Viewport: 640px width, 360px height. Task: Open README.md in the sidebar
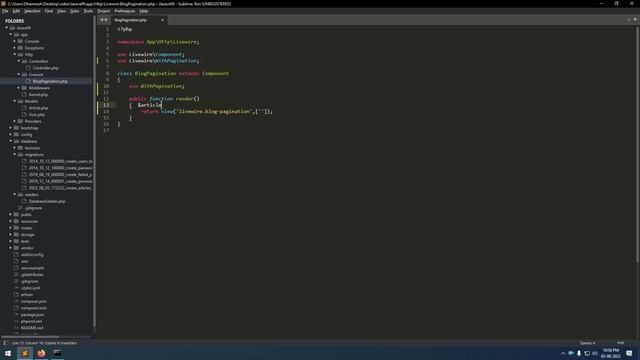32,328
